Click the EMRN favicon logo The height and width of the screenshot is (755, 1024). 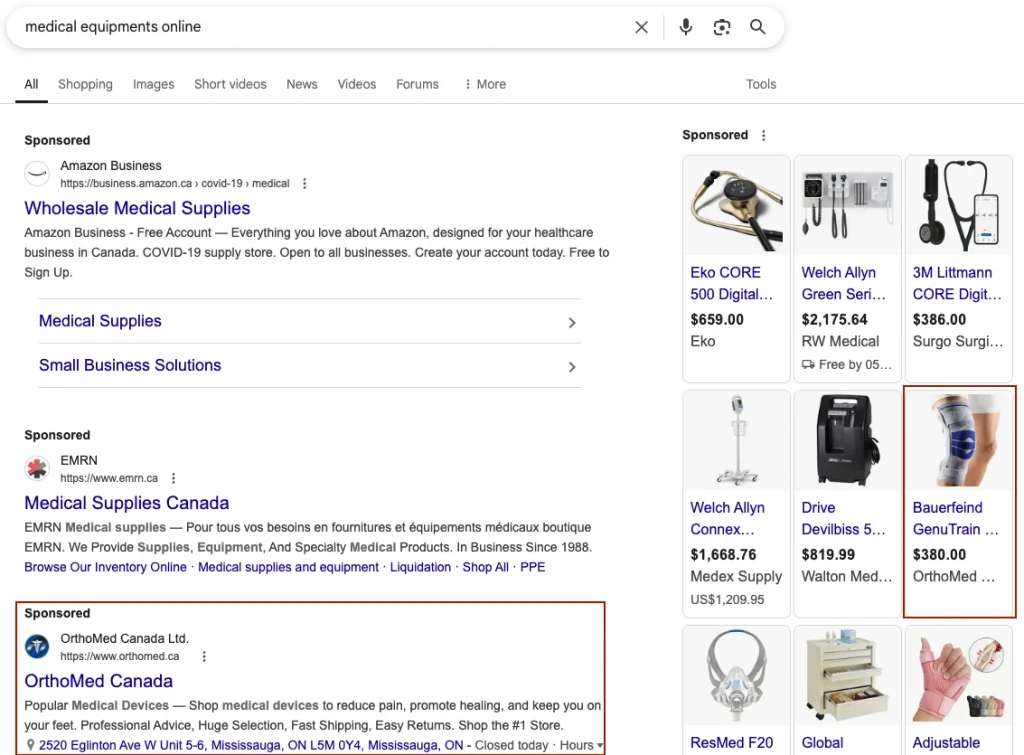pos(37,468)
